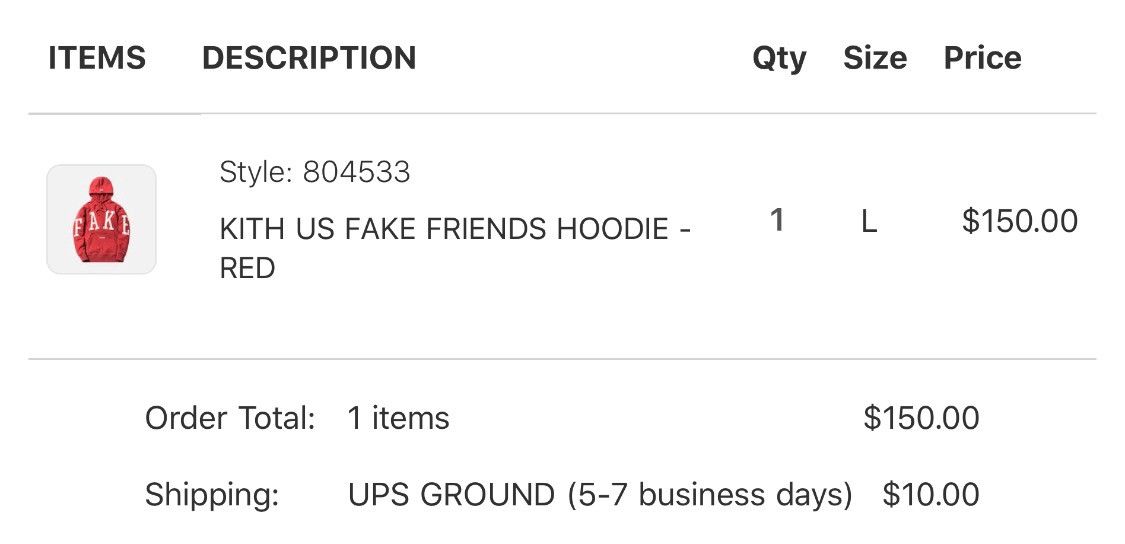Click the hood of the hoodie image
This screenshot has height=544, width=1125.
[x=101, y=189]
